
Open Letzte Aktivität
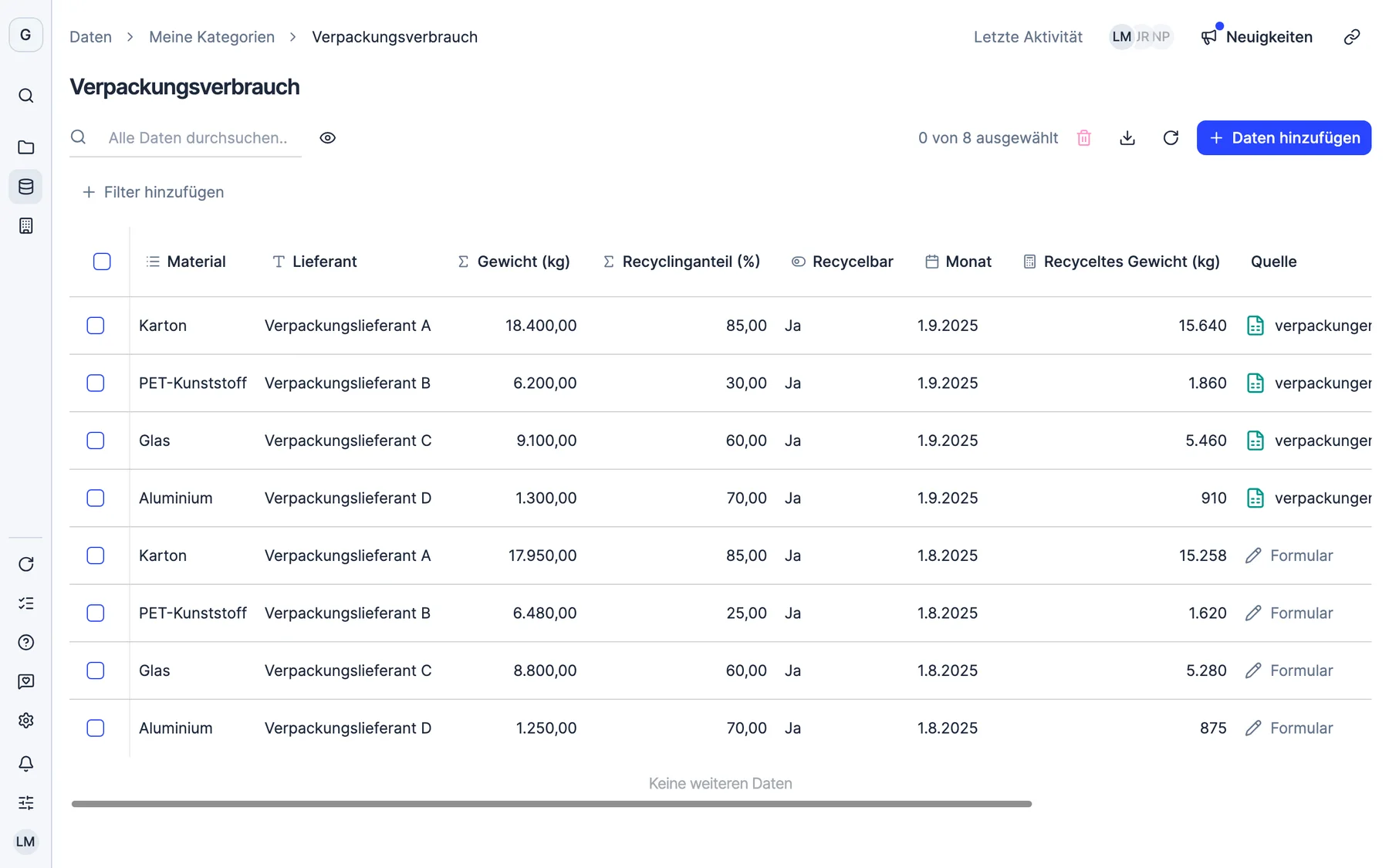coord(1028,37)
